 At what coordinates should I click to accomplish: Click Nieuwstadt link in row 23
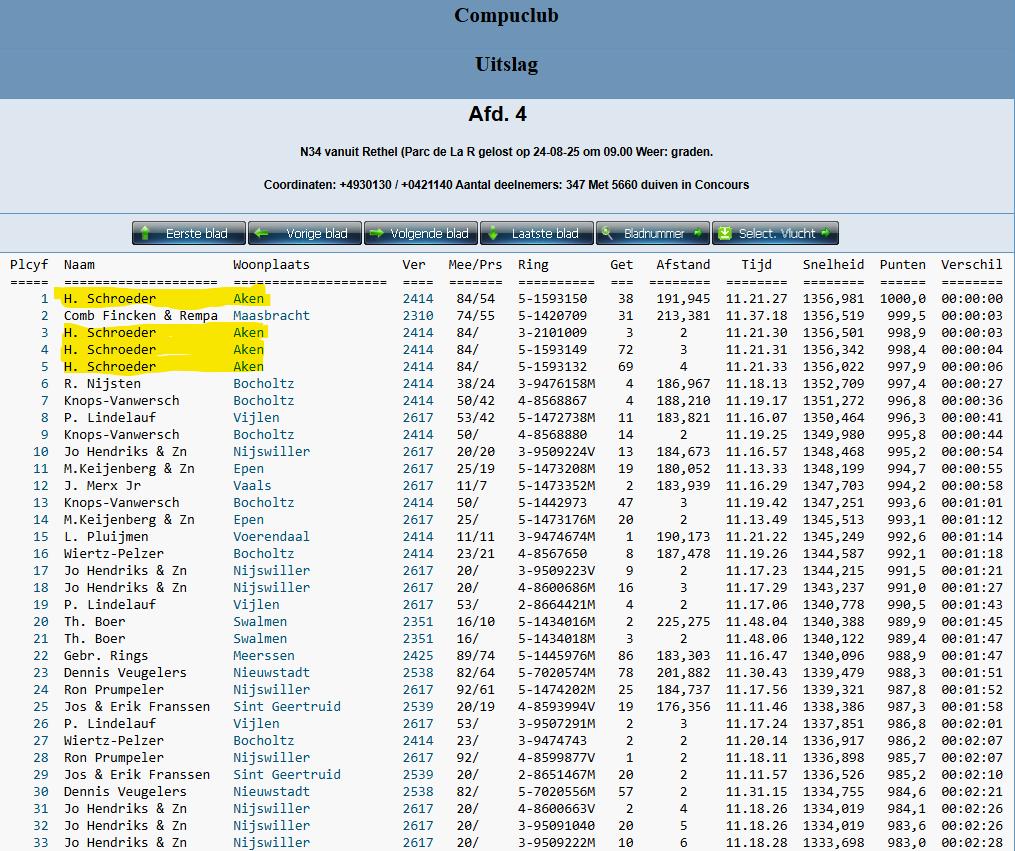click(x=271, y=673)
